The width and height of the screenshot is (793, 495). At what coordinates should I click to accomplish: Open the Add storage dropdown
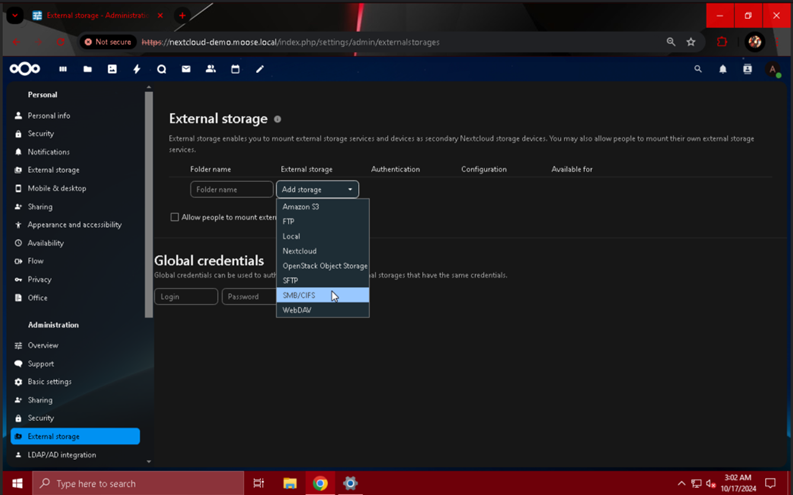pos(317,190)
